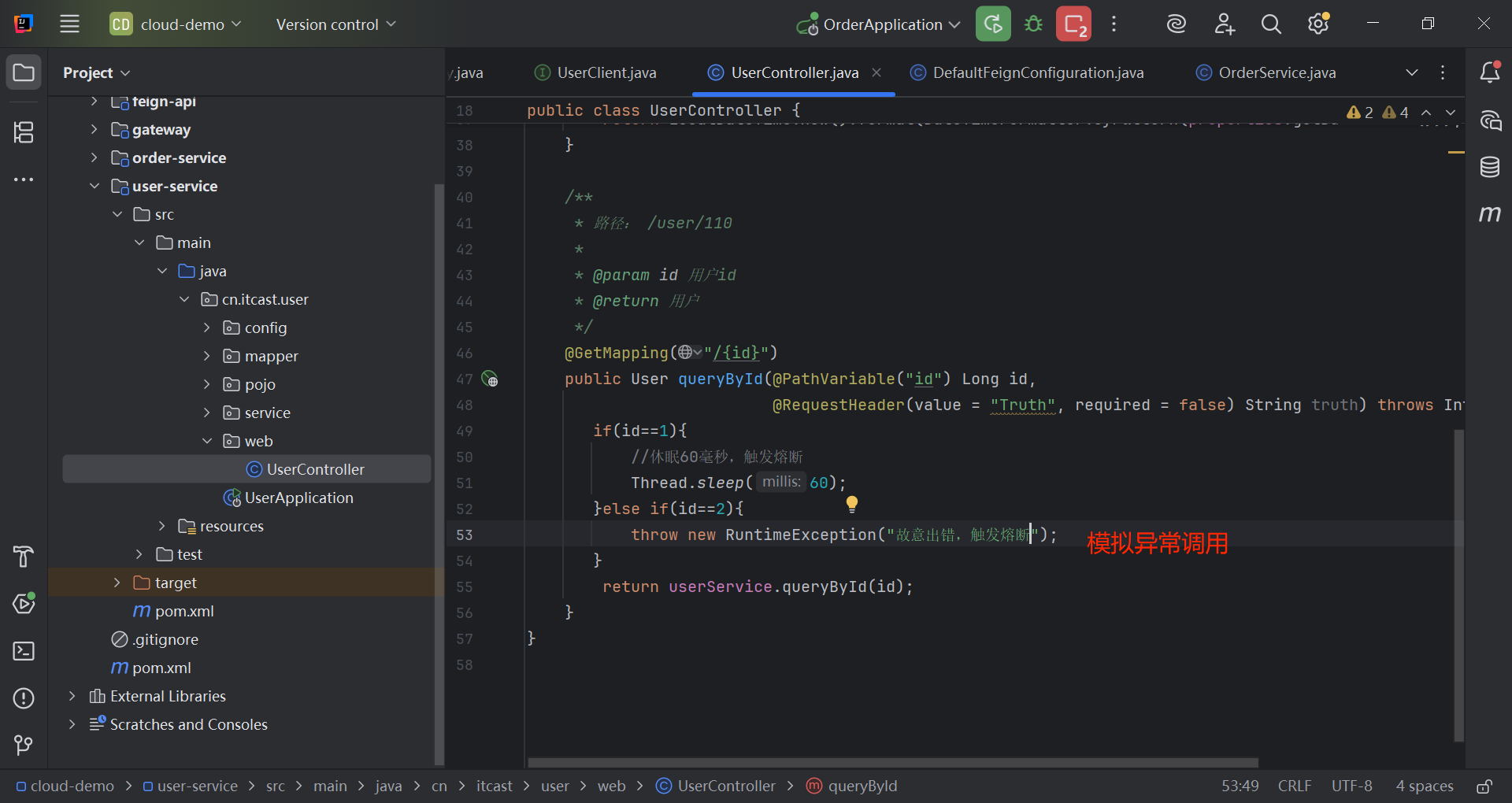Open the Git tool window

tap(24, 745)
